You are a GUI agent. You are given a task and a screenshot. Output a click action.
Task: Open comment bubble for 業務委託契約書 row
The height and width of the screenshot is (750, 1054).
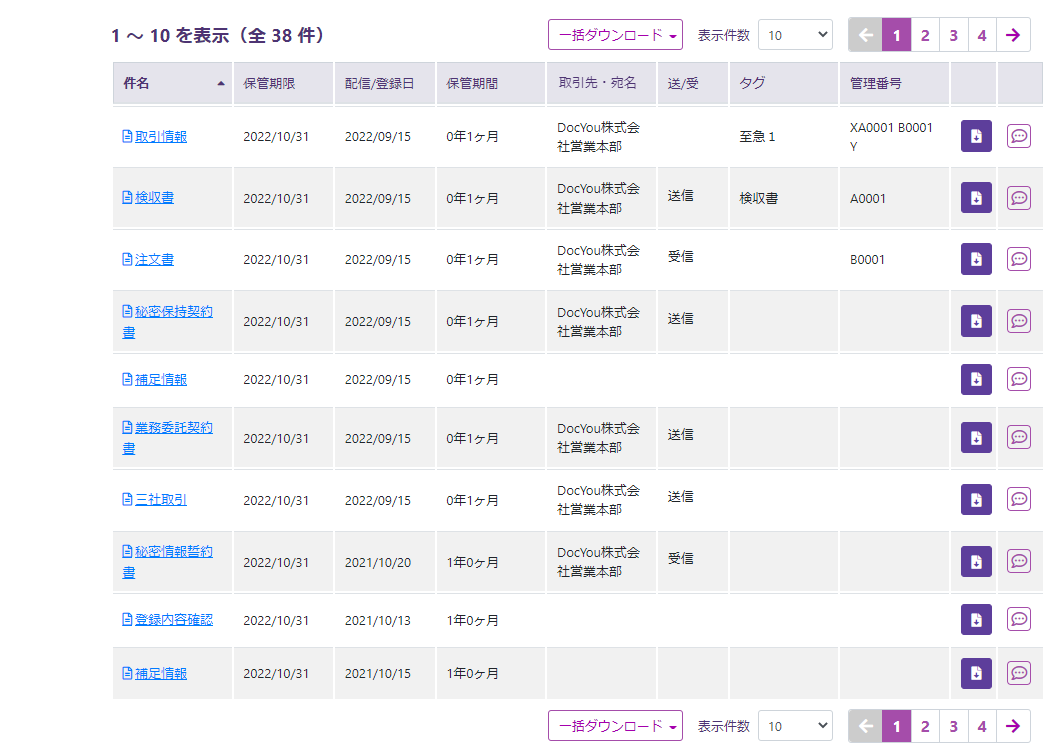click(1019, 437)
